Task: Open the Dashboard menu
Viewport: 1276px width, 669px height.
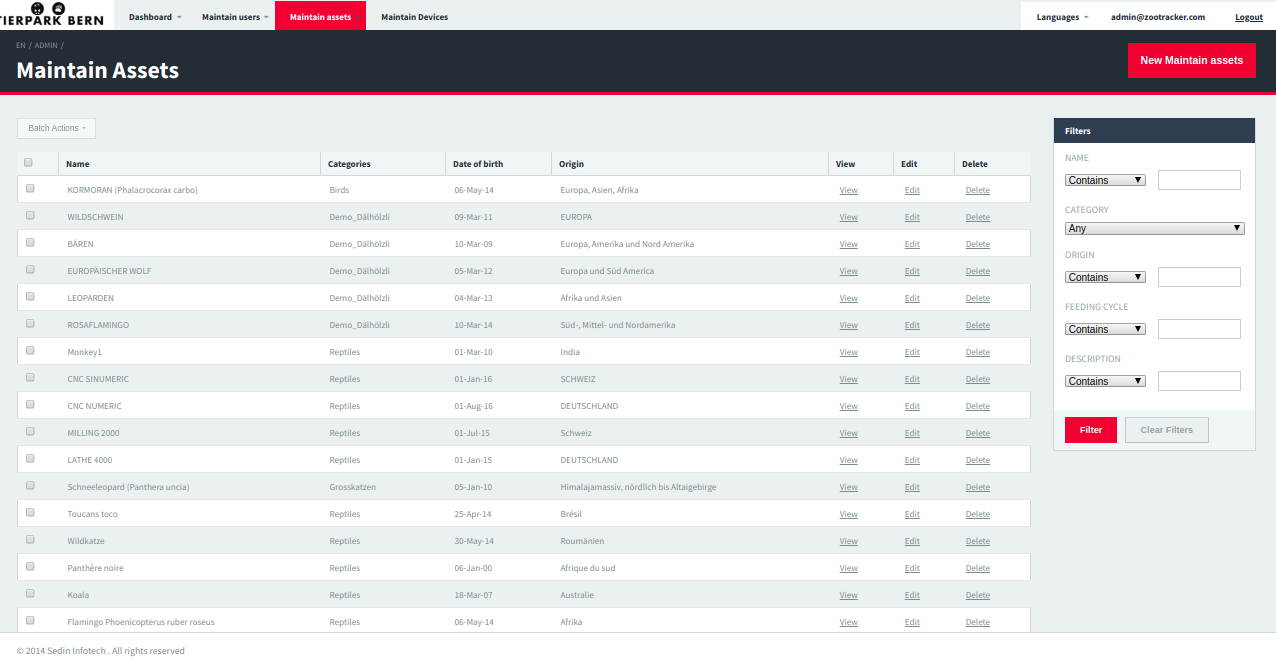Action: click(x=154, y=17)
